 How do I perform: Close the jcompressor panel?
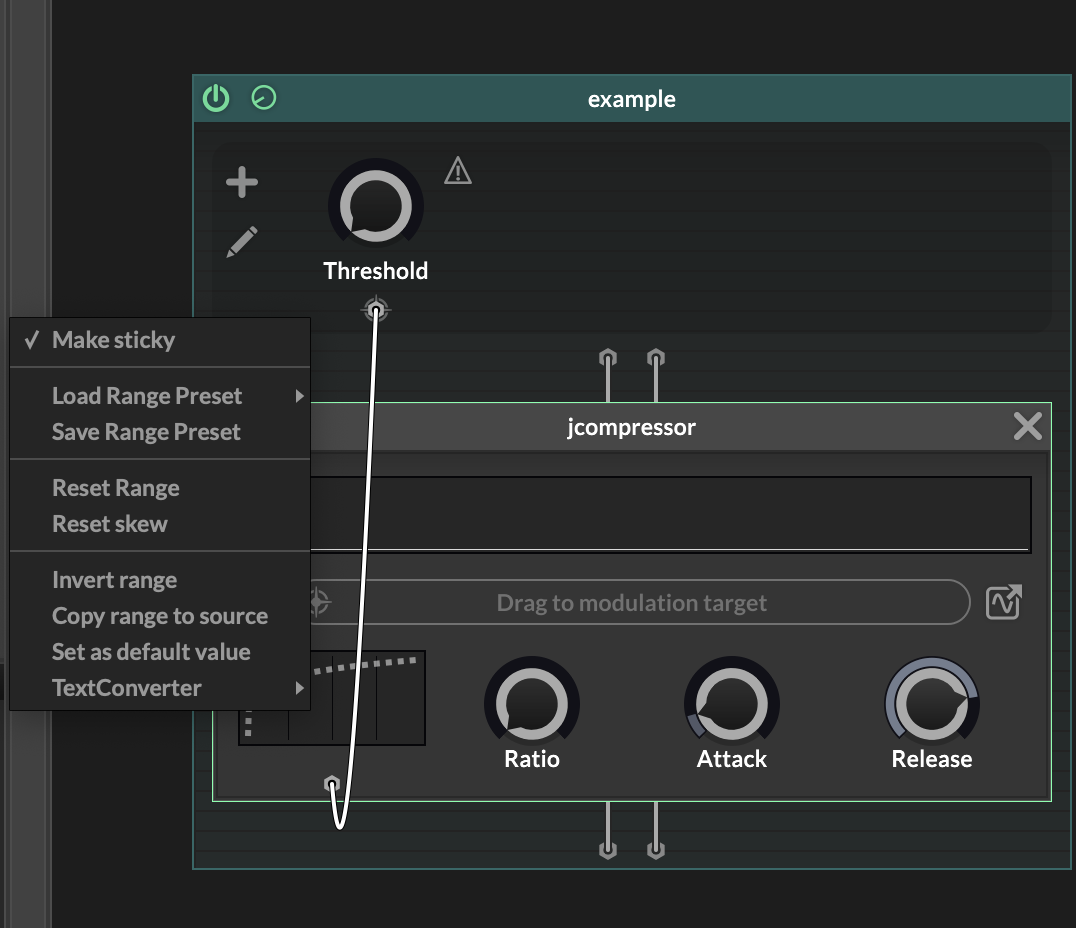[x=1027, y=427]
